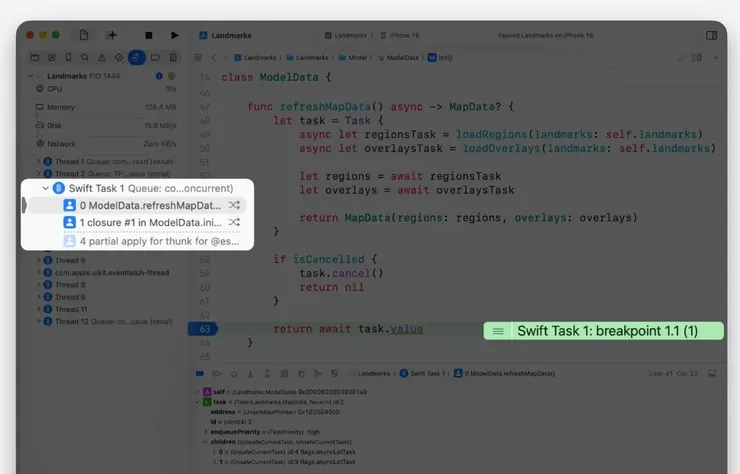Image resolution: width=740 pixels, height=474 pixels.
Task: Expand Thread 6 in debug navigator
Action: pos(39,260)
